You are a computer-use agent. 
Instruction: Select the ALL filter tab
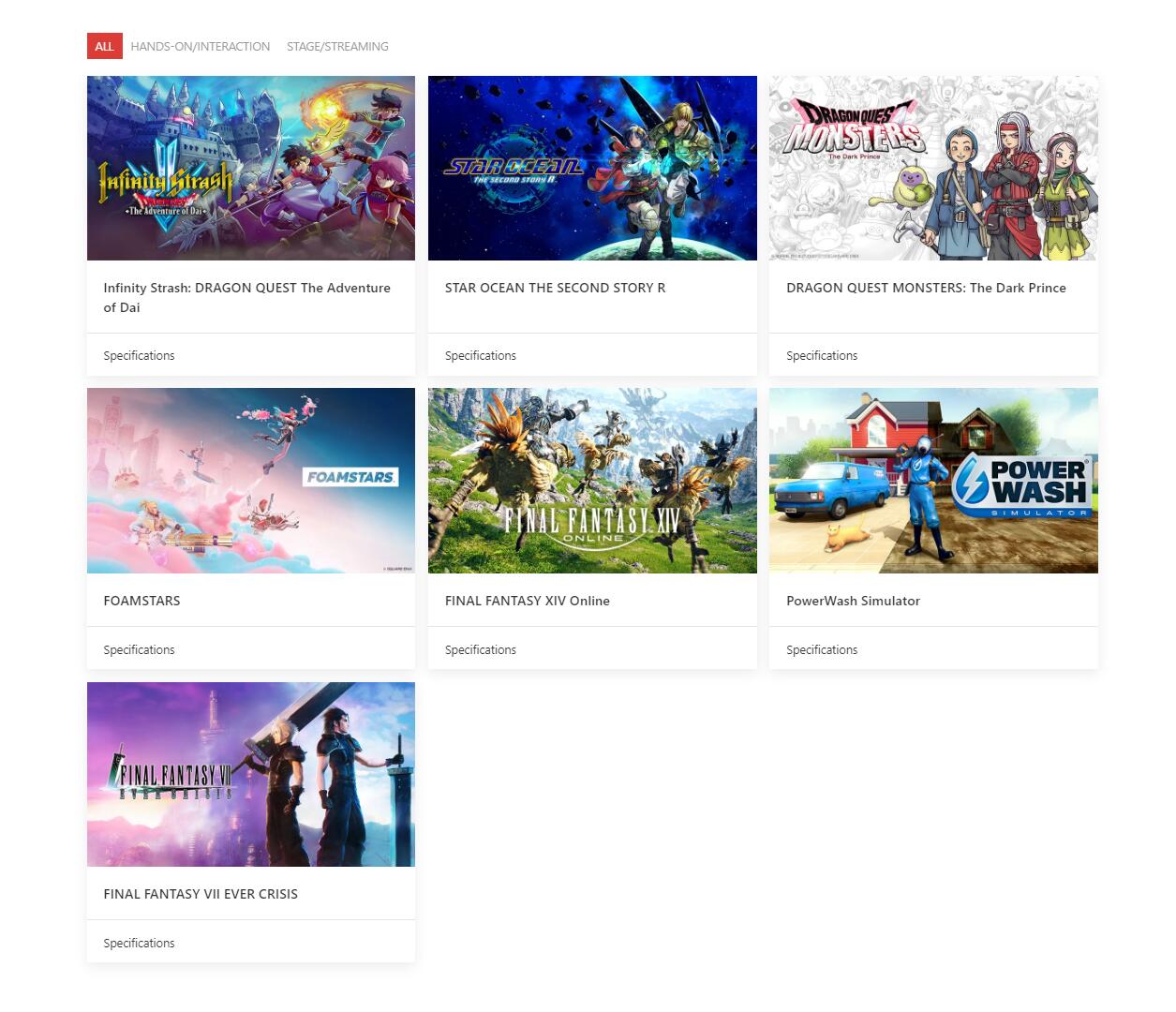click(104, 46)
